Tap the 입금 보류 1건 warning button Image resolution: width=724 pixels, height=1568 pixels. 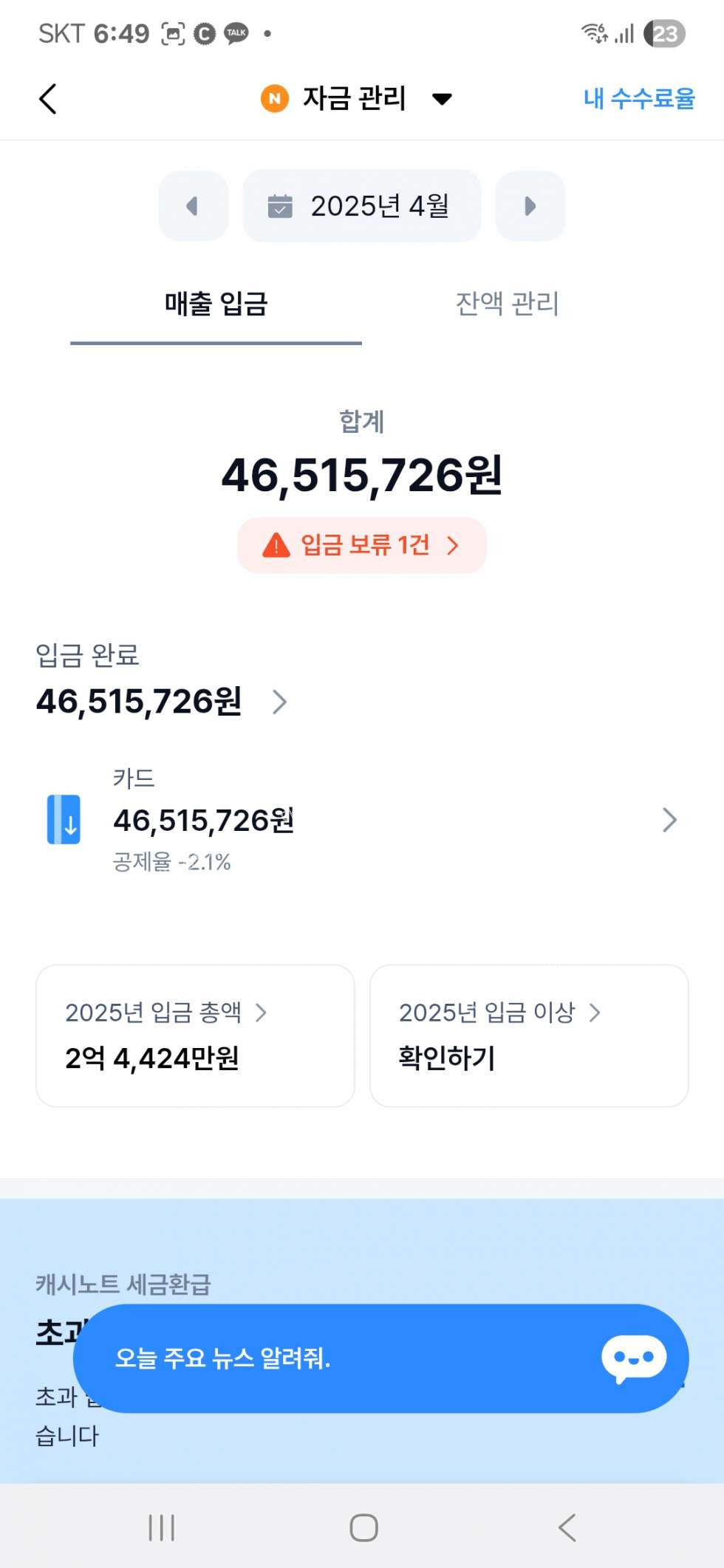[361, 545]
